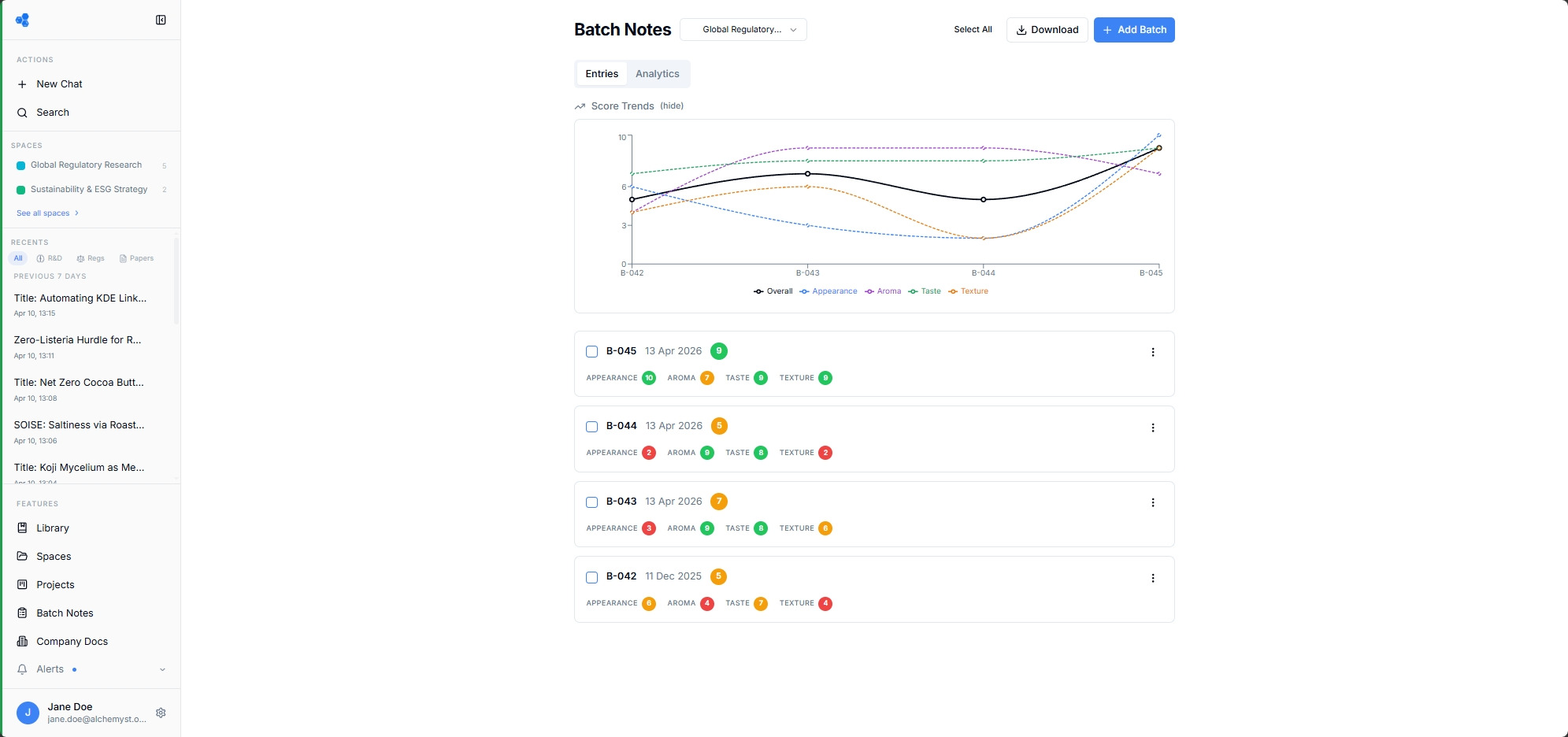Toggle Appearance series in the chart legend
Screen dimensions: 1568x737
click(828, 291)
